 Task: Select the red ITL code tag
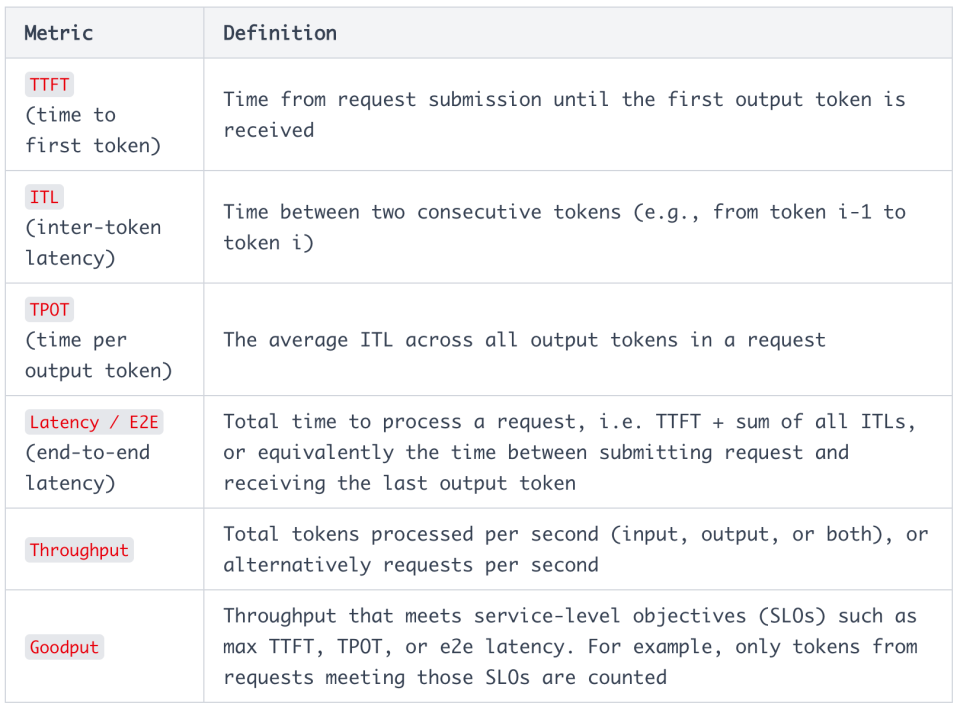click(44, 197)
